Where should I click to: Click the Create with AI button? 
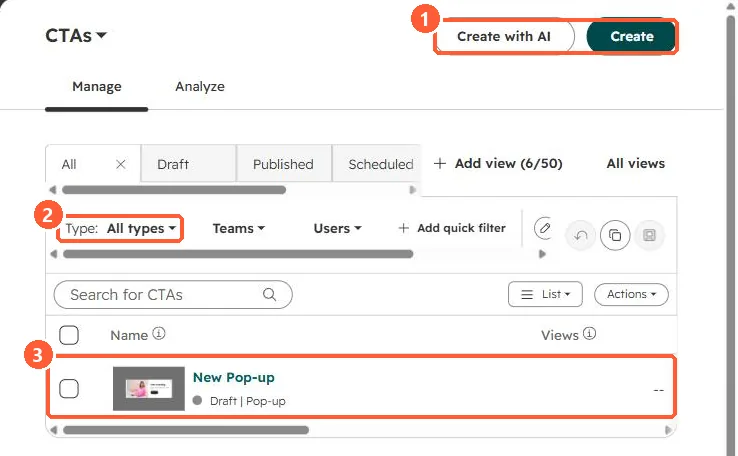point(504,36)
